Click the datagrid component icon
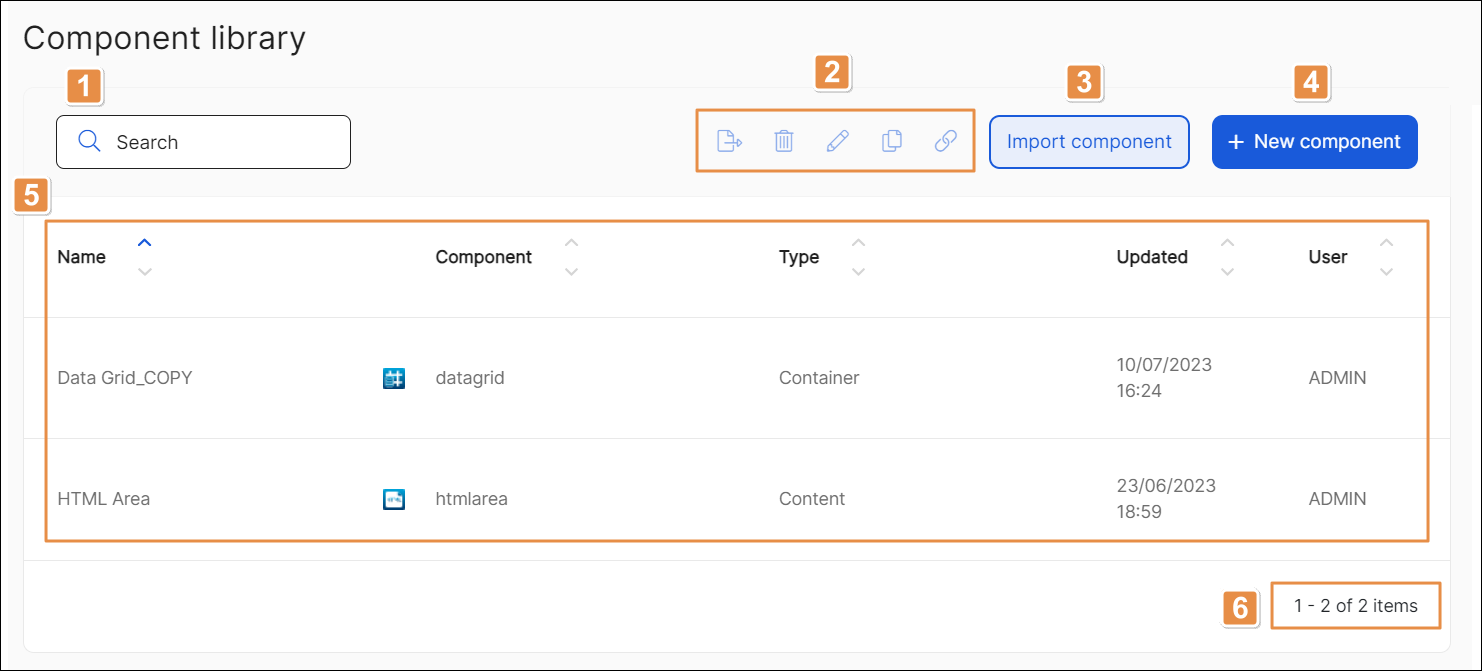Viewport: 1482px width, 671px height. [392, 378]
